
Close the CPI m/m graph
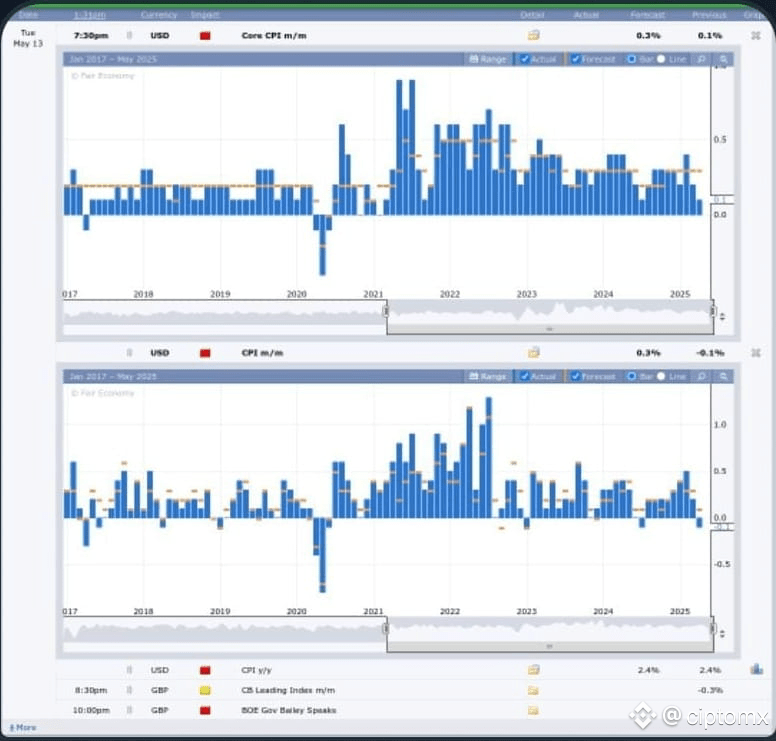756,352
